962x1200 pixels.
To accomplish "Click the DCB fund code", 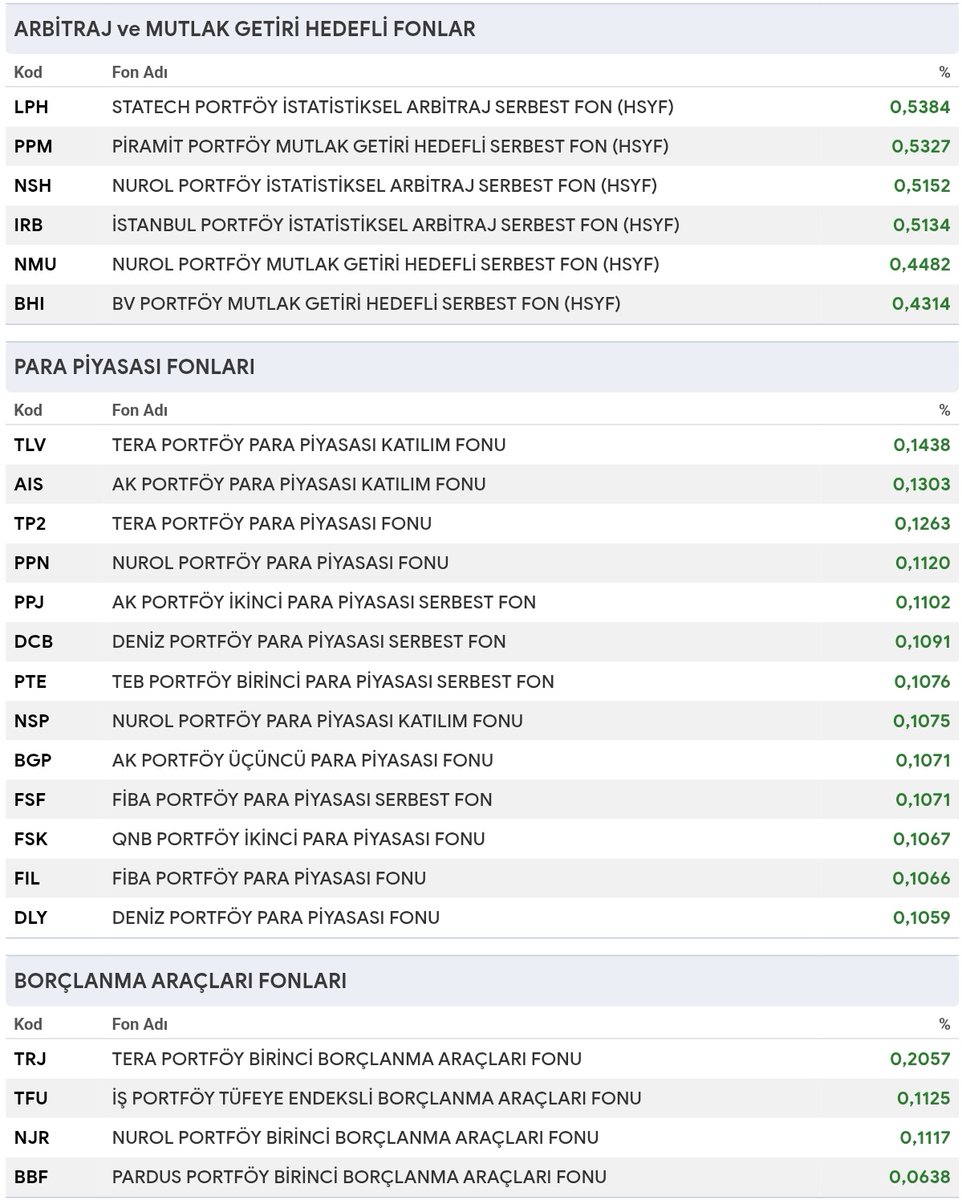I will (x=32, y=642).
